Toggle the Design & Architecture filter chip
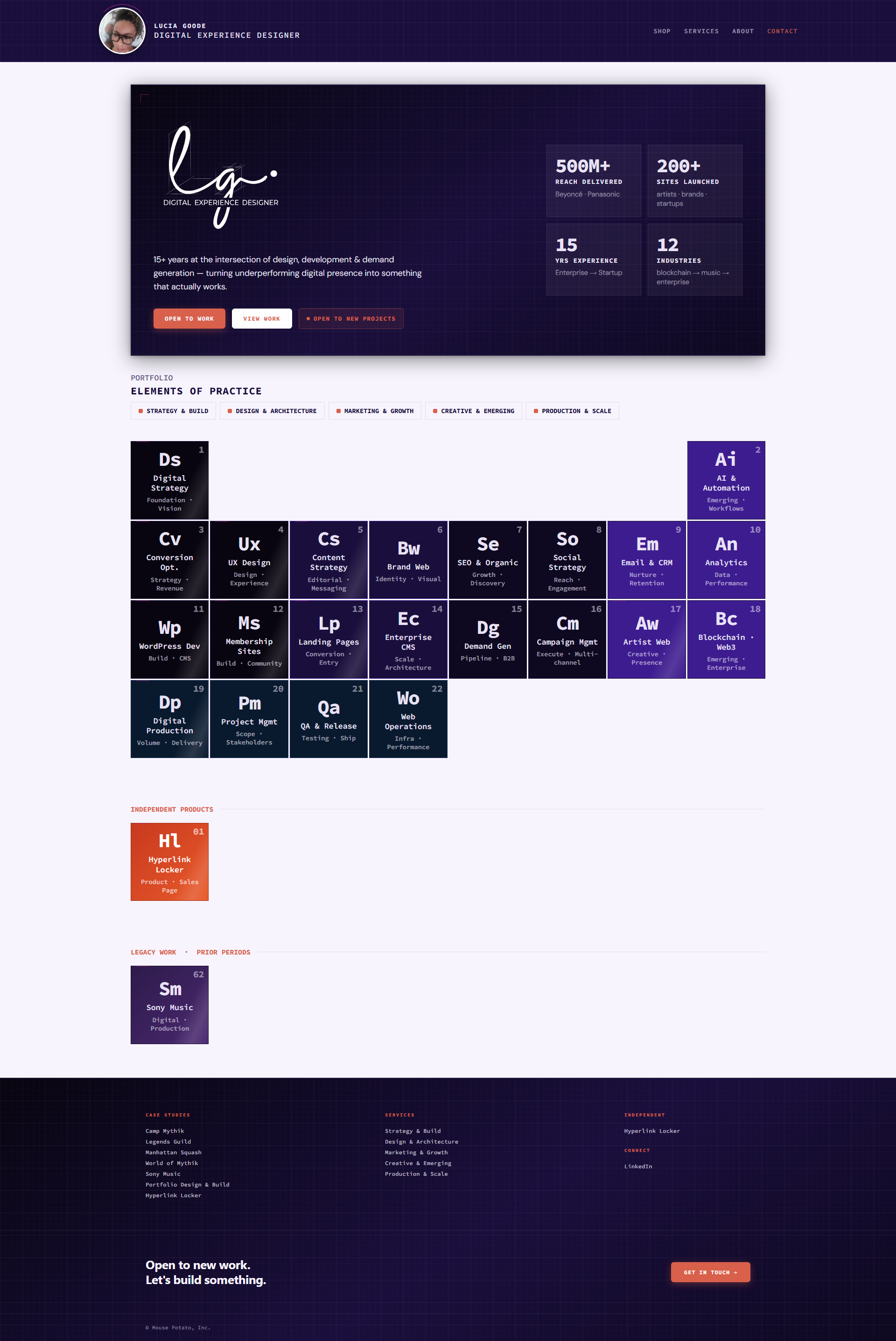The height and width of the screenshot is (1341, 896). click(272, 411)
